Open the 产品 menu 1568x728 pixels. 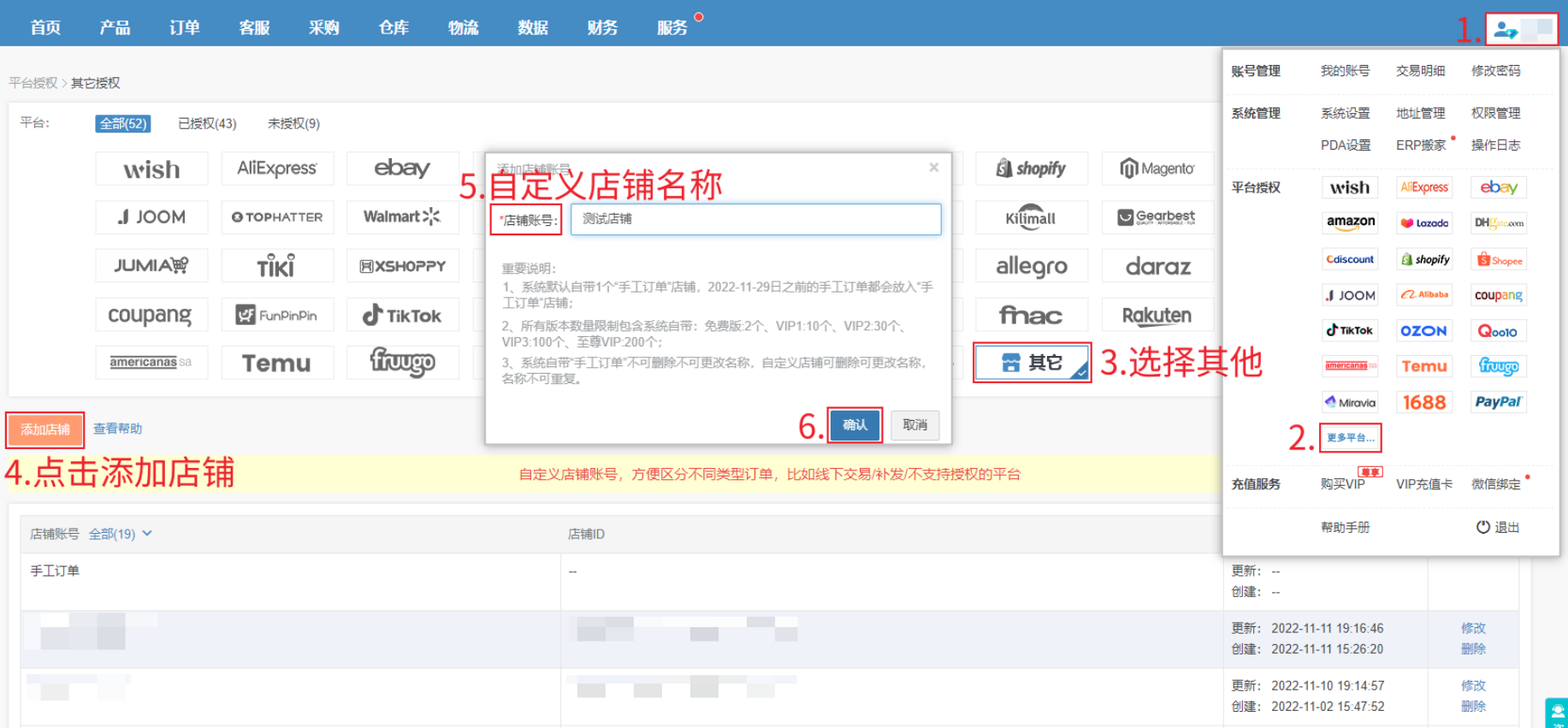pyautogui.click(x=115, y=27)
